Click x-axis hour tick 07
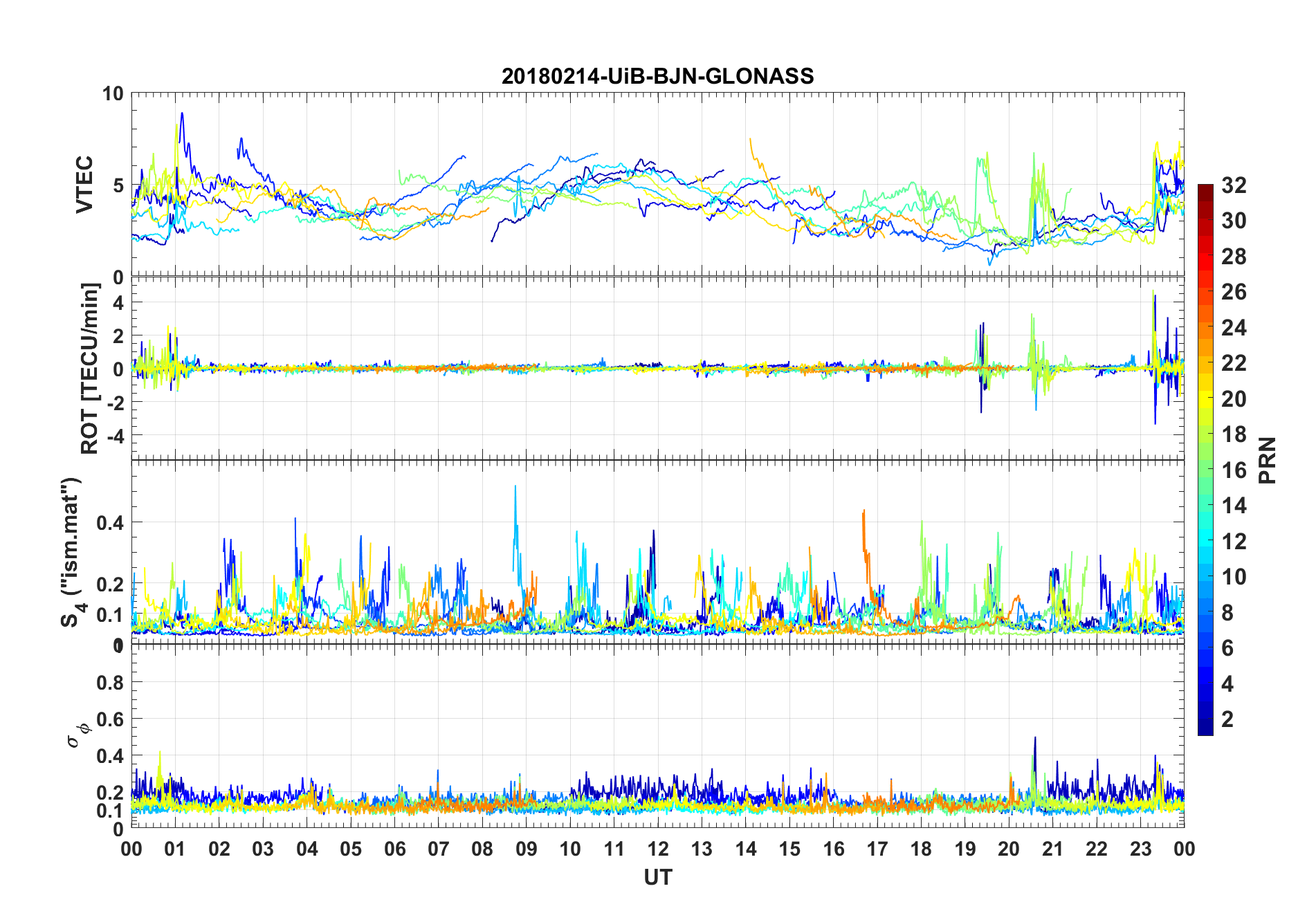 click(439, 849)
